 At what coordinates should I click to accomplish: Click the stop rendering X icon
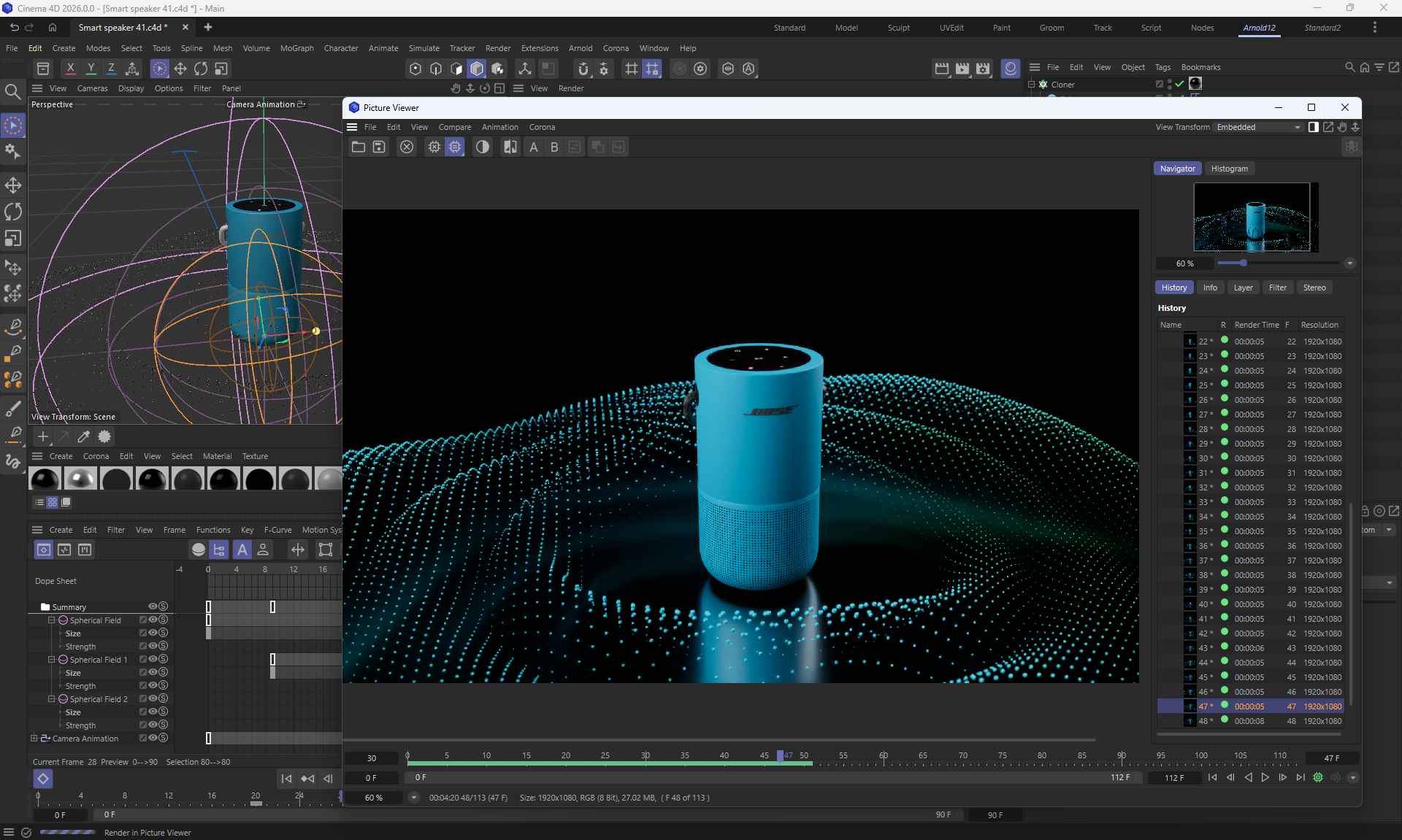coord(407,147)
